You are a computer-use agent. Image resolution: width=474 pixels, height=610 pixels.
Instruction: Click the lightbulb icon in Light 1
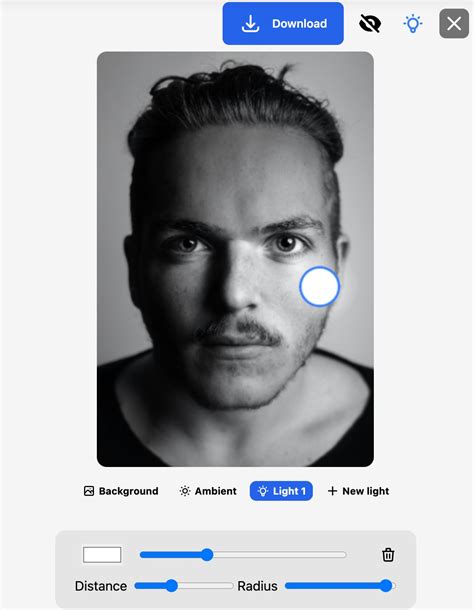(x=263, y=491)
